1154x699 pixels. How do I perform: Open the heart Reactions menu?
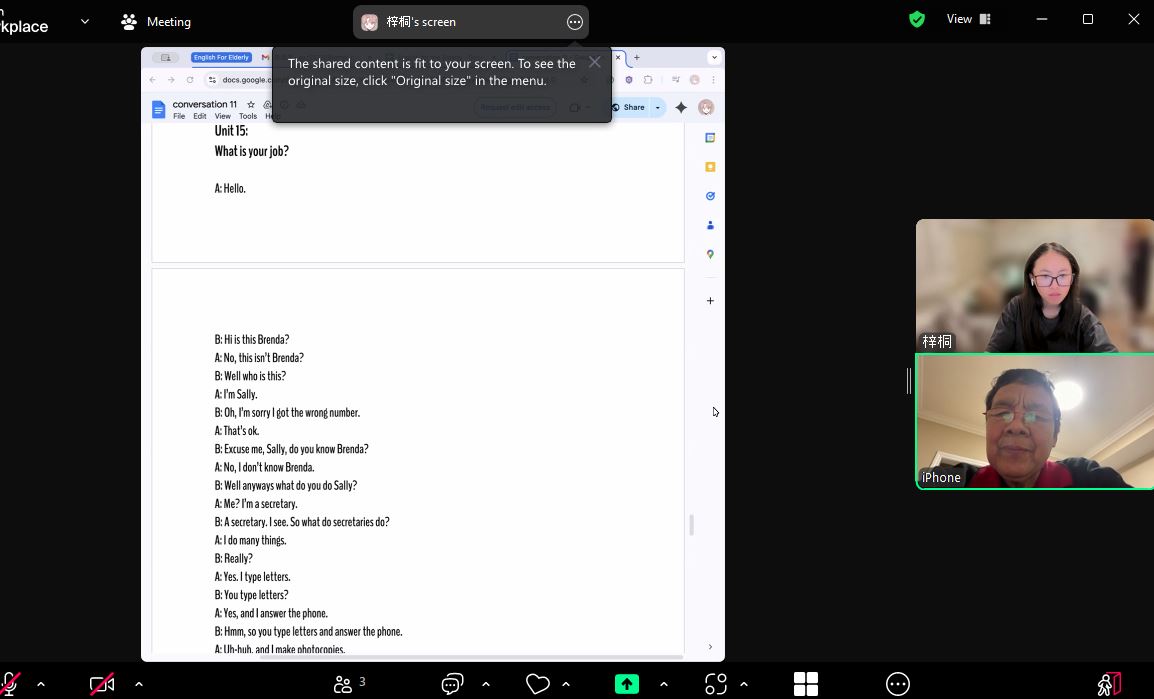point(537,684)
